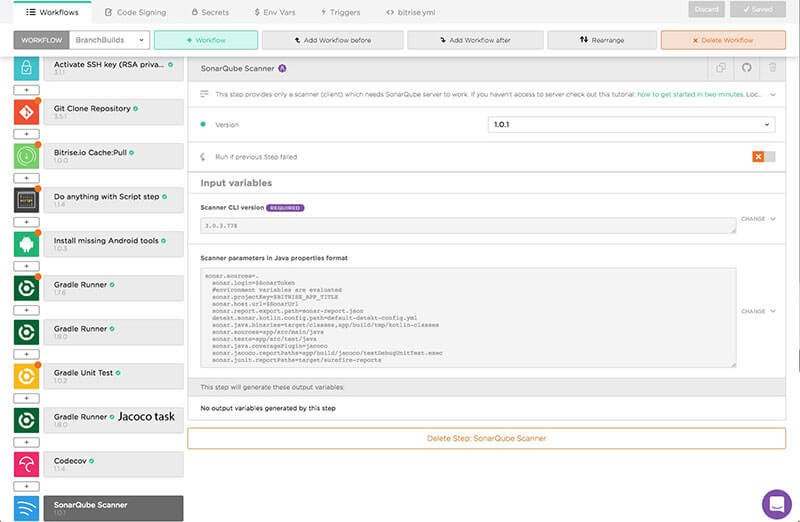Screen dimensions: 800x522
Task: Open the Version 1.0.1 dropdown
Action: (631, 125)
